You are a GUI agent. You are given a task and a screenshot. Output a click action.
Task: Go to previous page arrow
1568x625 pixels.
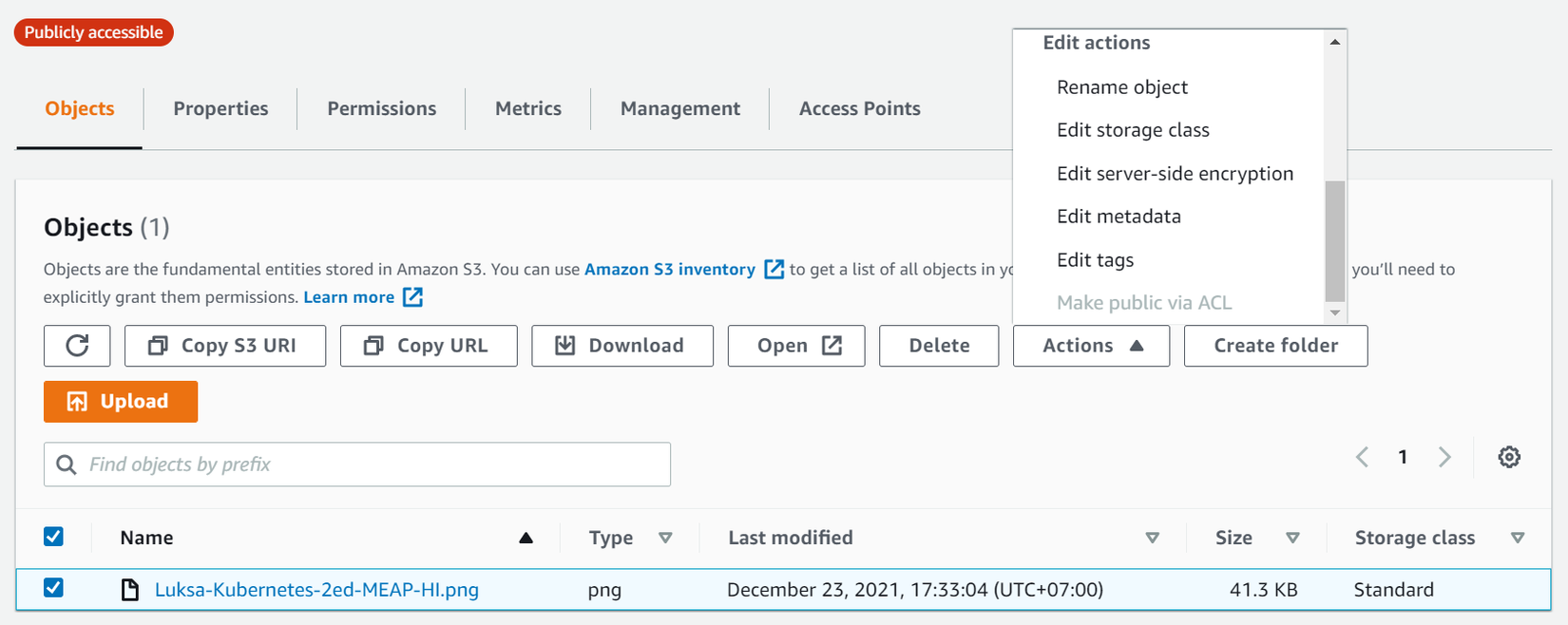(x=1362, y=457)
